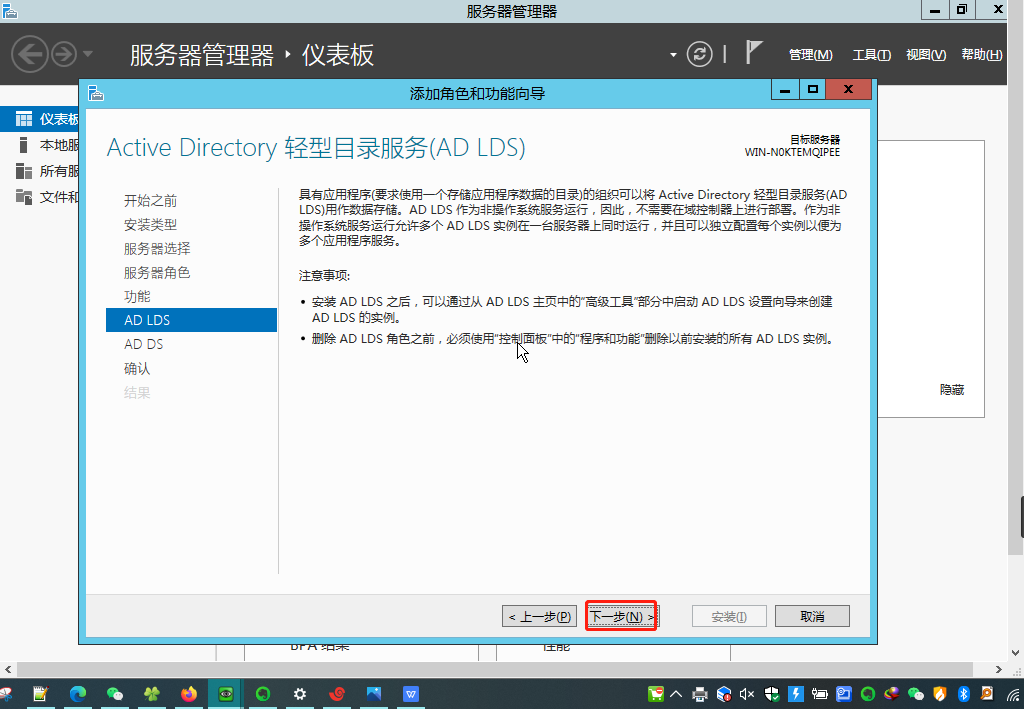Screen dimensions: 1024x709
Task: Go to the 服务器角色 wizard step
Action: click(157, 272)
